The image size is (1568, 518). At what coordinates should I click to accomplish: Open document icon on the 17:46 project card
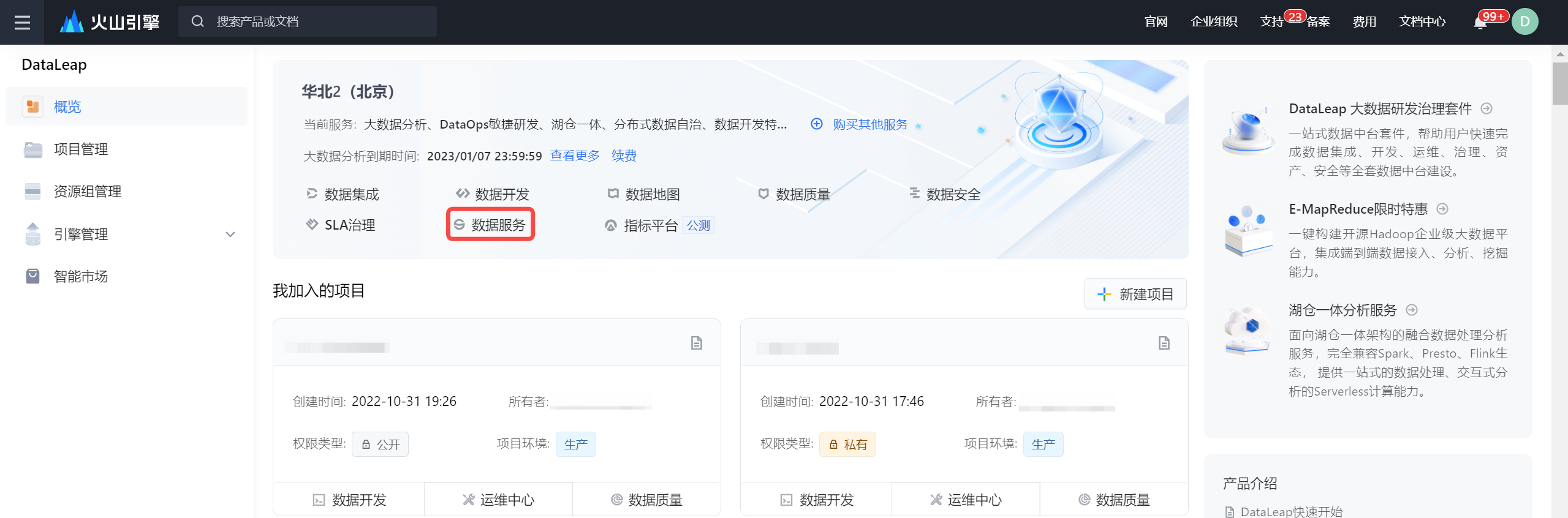coord(1164,343)
